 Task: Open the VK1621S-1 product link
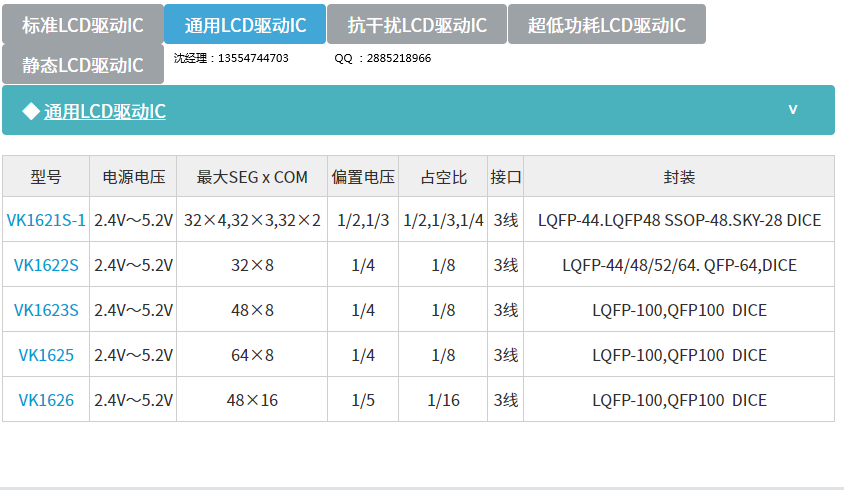[x=46, y=220]
